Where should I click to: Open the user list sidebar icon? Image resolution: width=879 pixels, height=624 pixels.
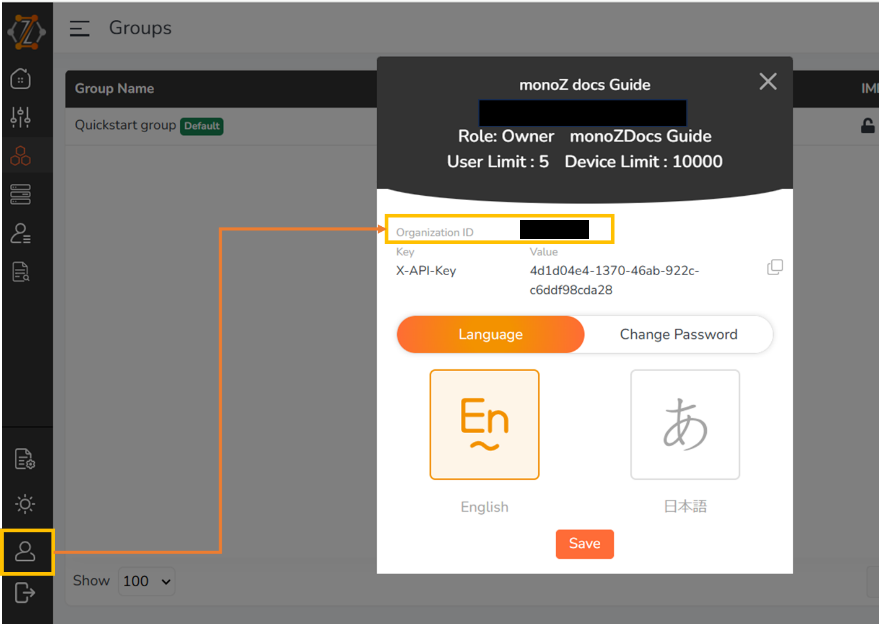pyautogui.click(x=21, y=233)
